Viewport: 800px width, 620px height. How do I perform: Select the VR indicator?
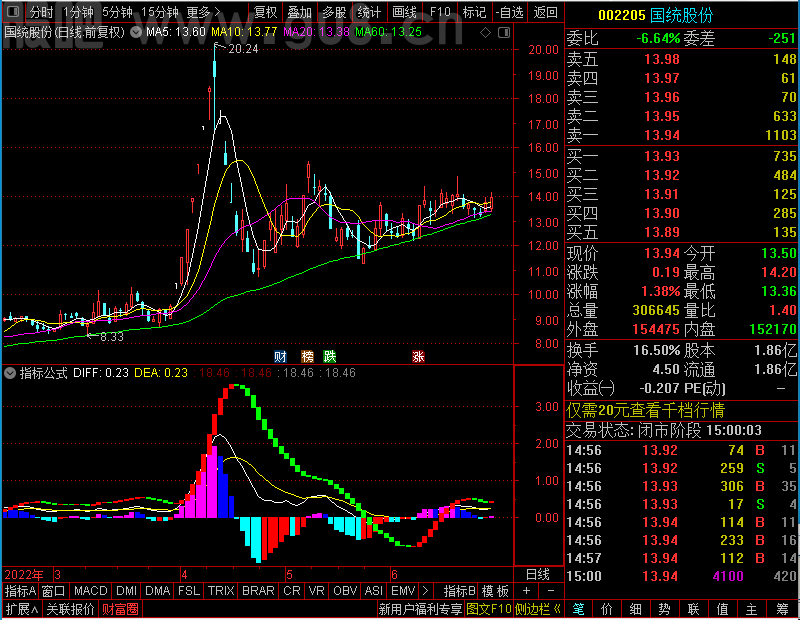pos(316,591)
